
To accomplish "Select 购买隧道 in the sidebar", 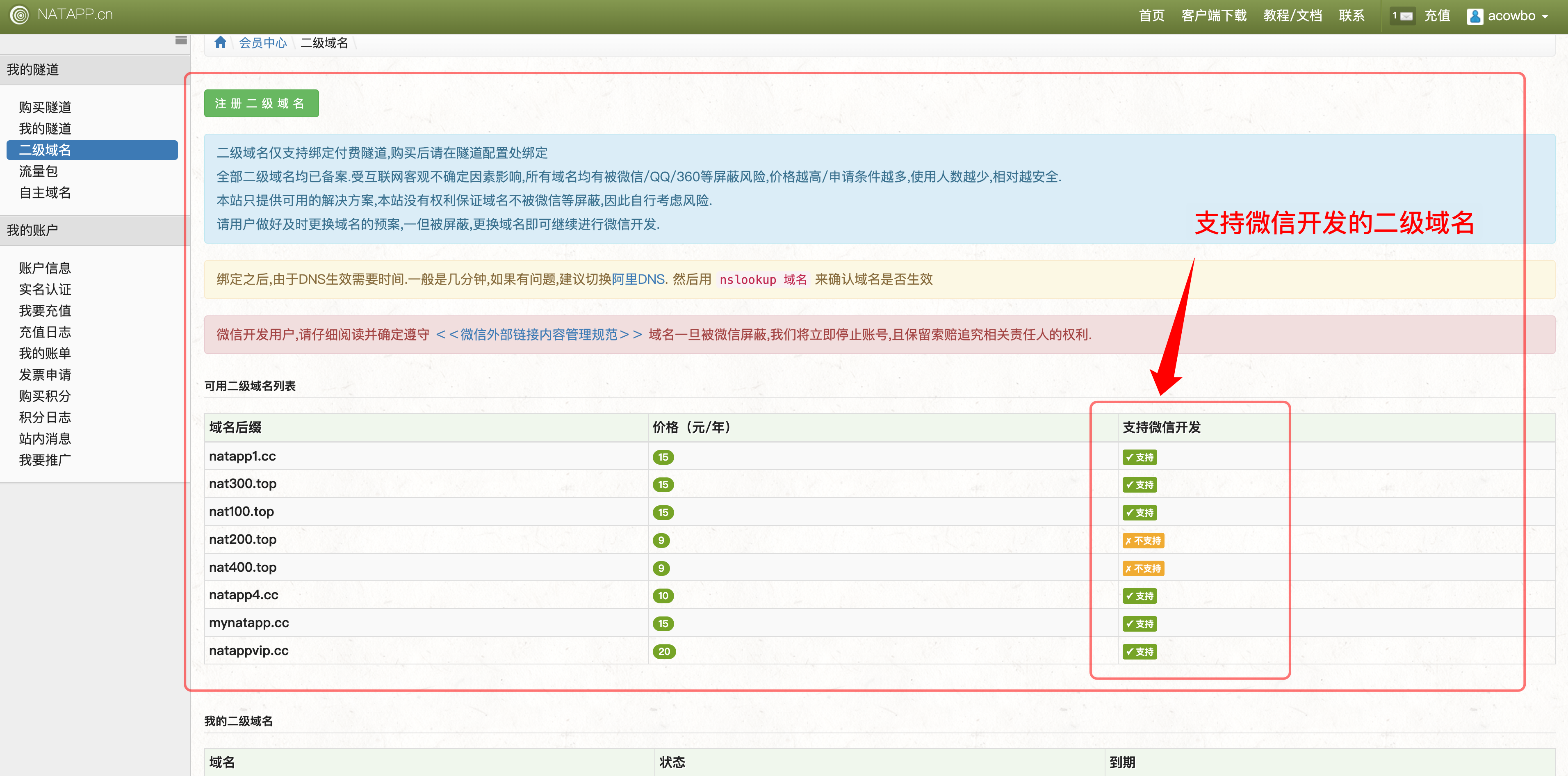I will (45, 107).
